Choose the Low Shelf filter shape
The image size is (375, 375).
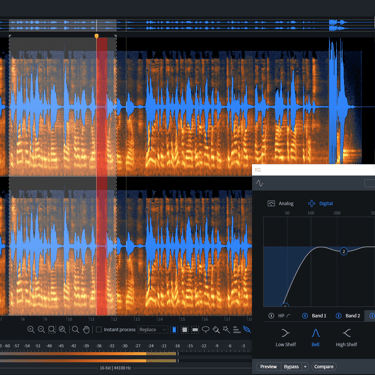[x=286, y=337]
